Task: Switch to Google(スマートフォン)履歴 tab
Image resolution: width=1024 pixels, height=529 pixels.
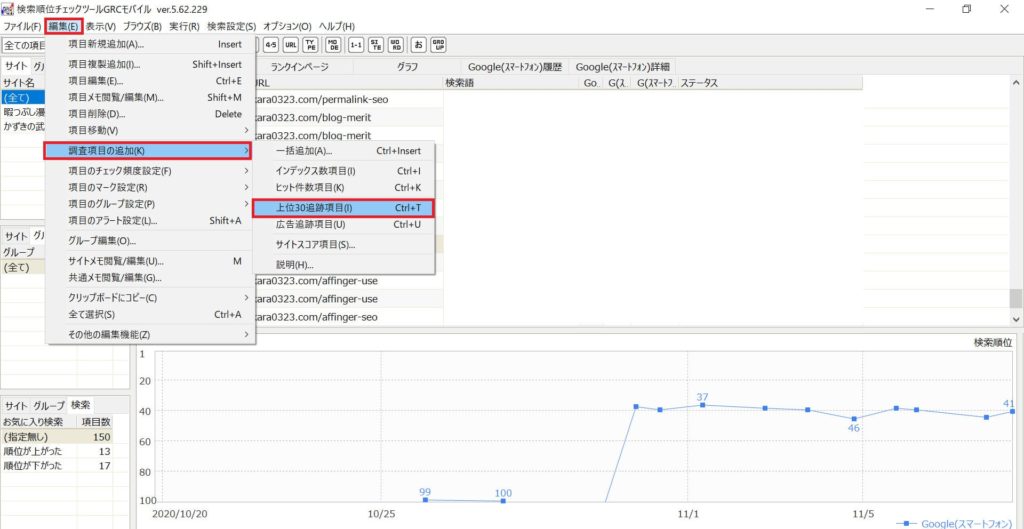Action: point(515,67)
